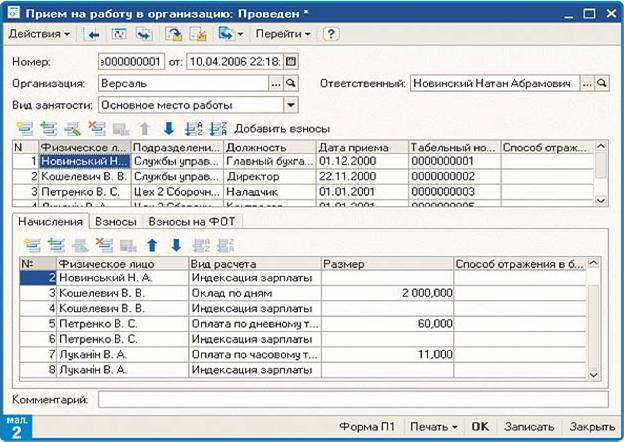The width and height of the screenshot is (624, 442).
Task: Click the OK button
Action: click(480, 427)
